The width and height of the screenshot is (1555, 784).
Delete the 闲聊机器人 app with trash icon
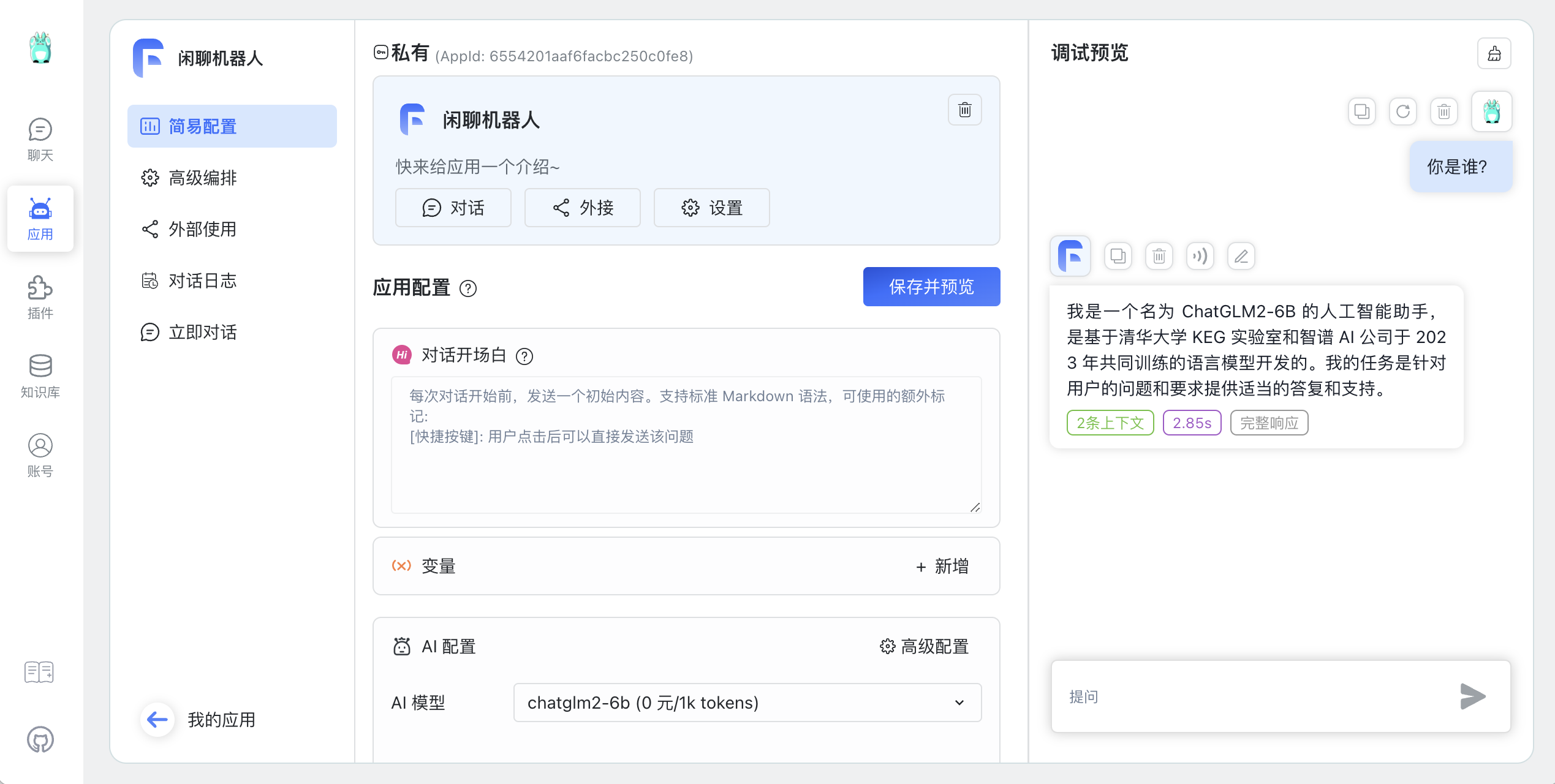pyautogui.click(x=964, y=110)
